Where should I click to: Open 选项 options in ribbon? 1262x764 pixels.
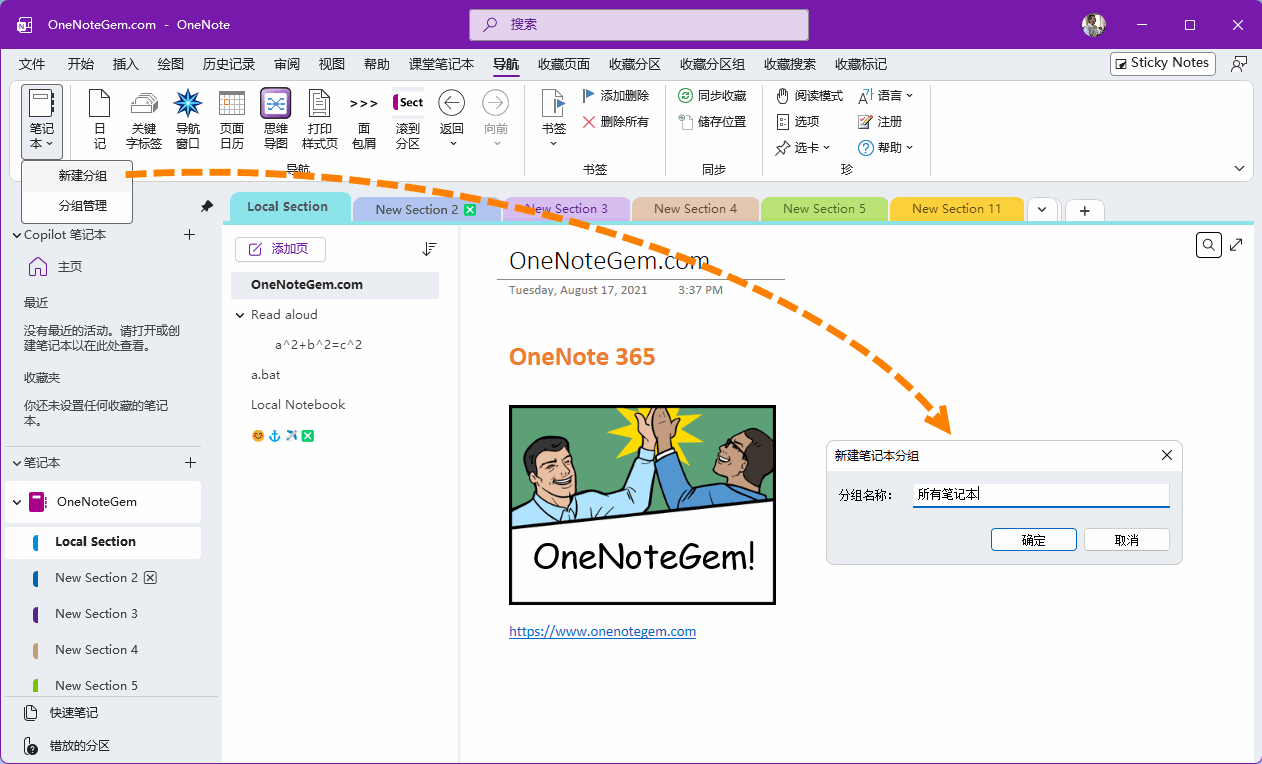(x=798, y=122)
